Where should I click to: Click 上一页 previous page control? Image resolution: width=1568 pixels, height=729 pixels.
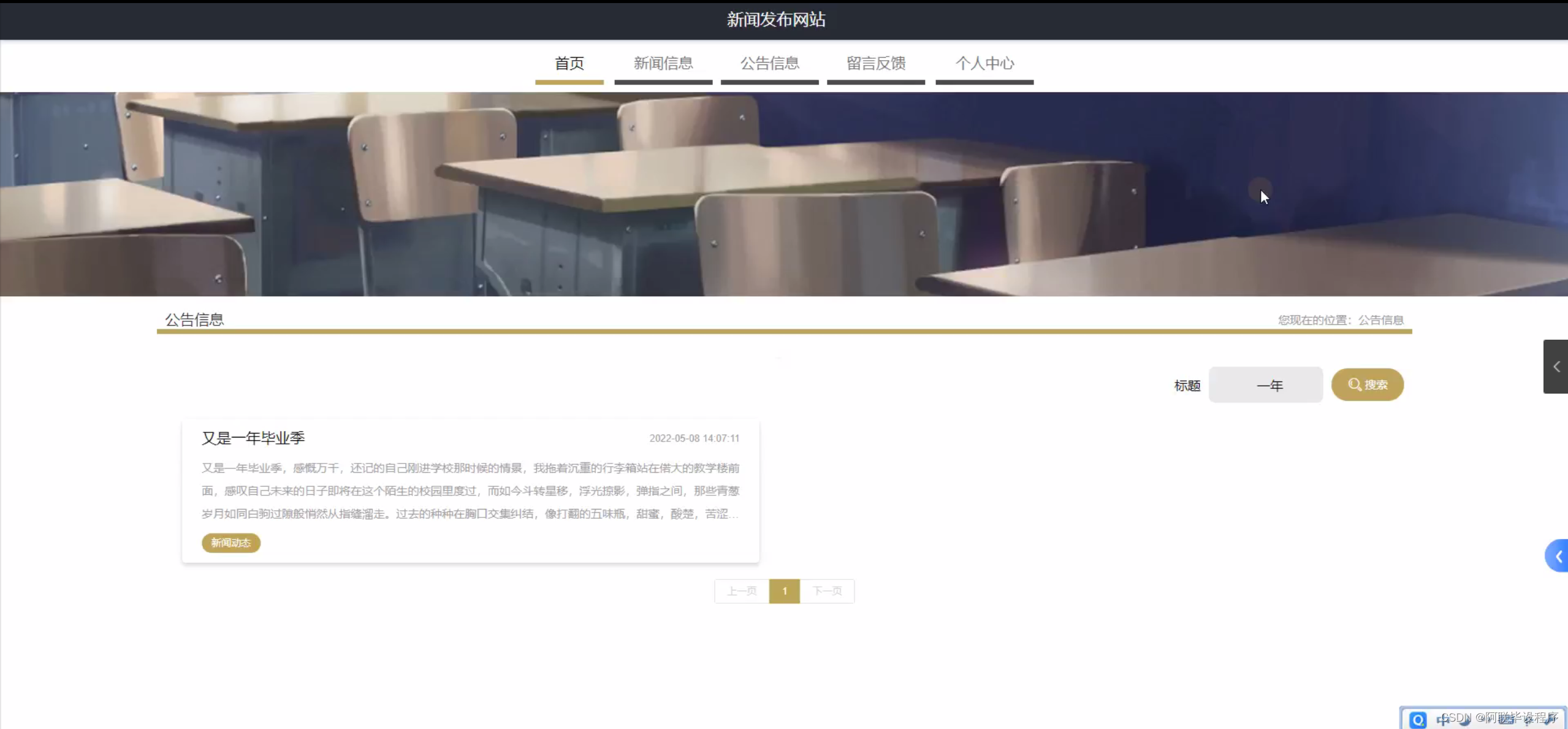point(741,591)
